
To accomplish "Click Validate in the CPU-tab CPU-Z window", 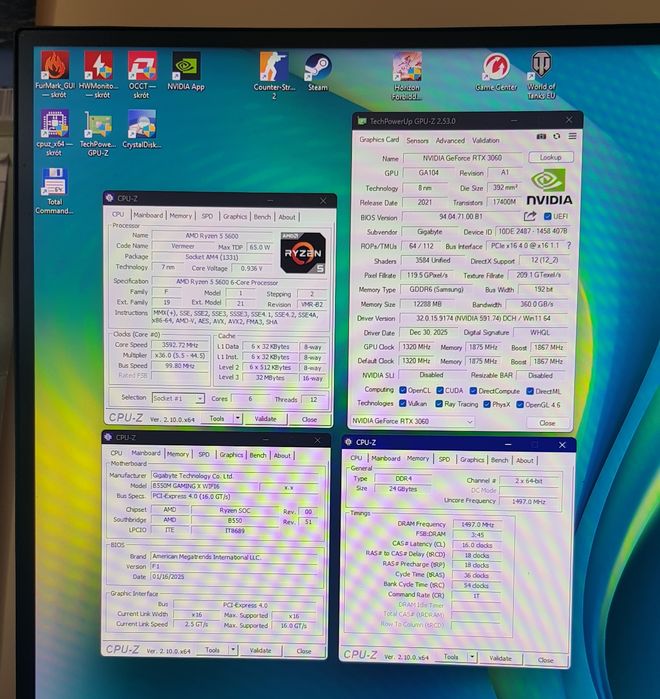I will pos(265,419).
